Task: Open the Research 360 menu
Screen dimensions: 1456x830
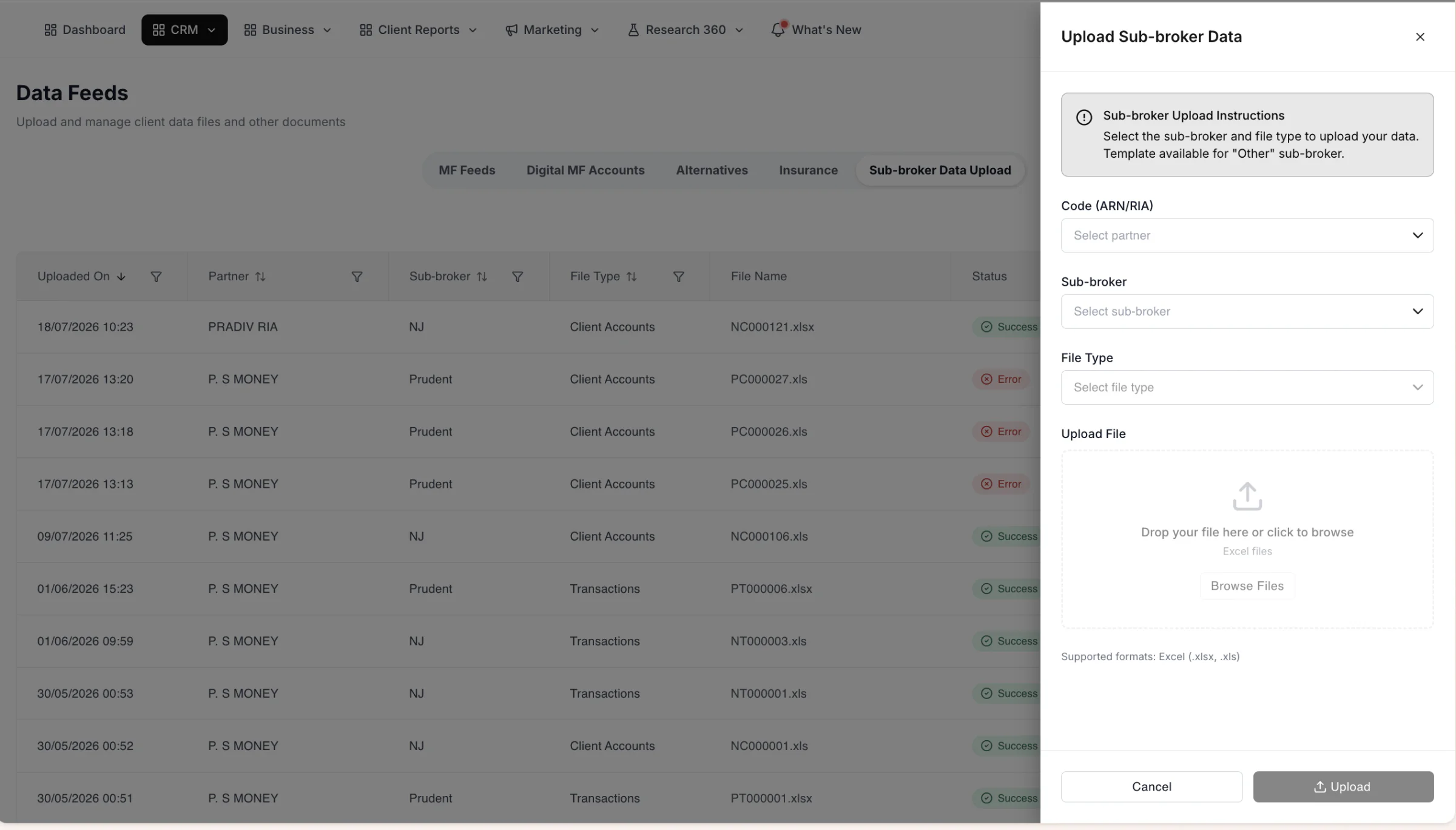Action: click(x=686, y=30)
